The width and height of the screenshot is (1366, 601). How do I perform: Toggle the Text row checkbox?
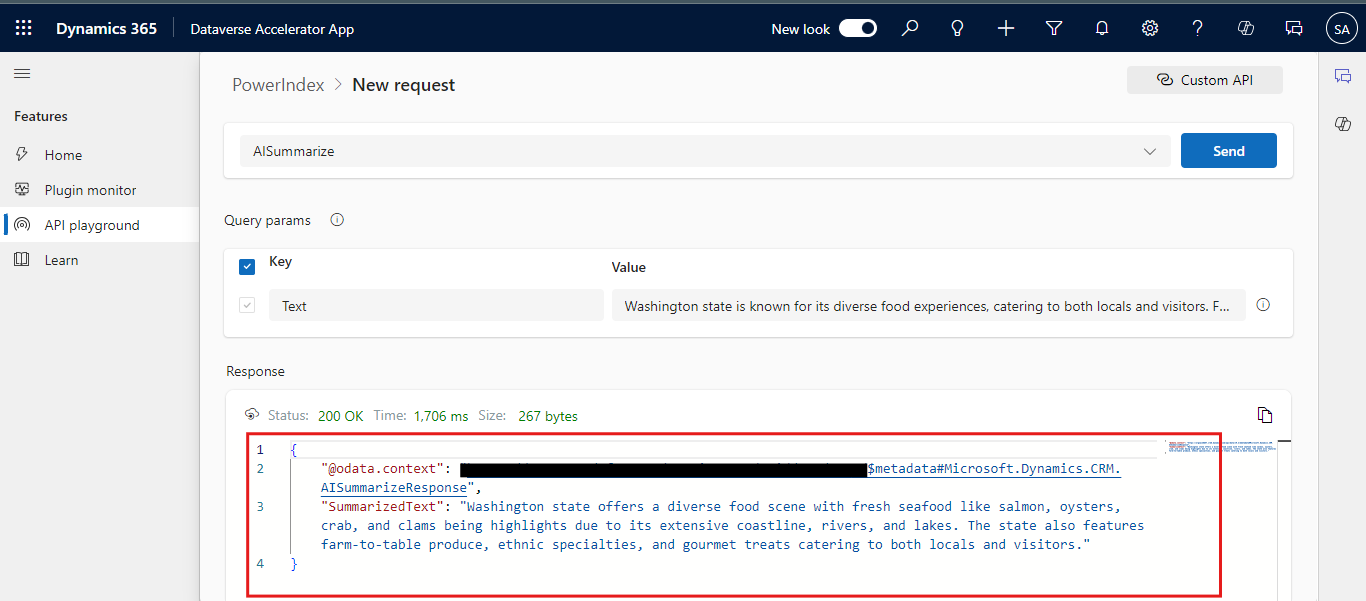pyautogui.click(x=247, y=306)
